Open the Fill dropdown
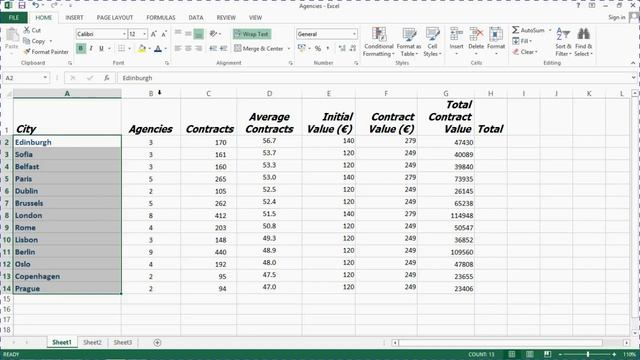 tap(522, 41)
